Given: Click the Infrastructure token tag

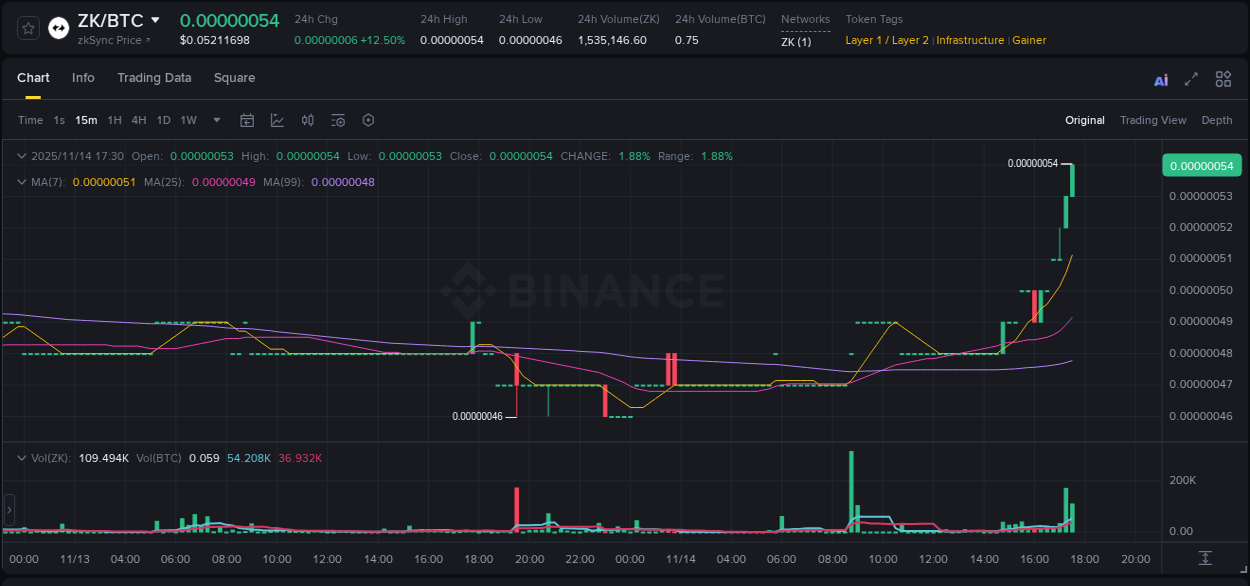Looking at the screenshot, I should [x=969, y=40].
